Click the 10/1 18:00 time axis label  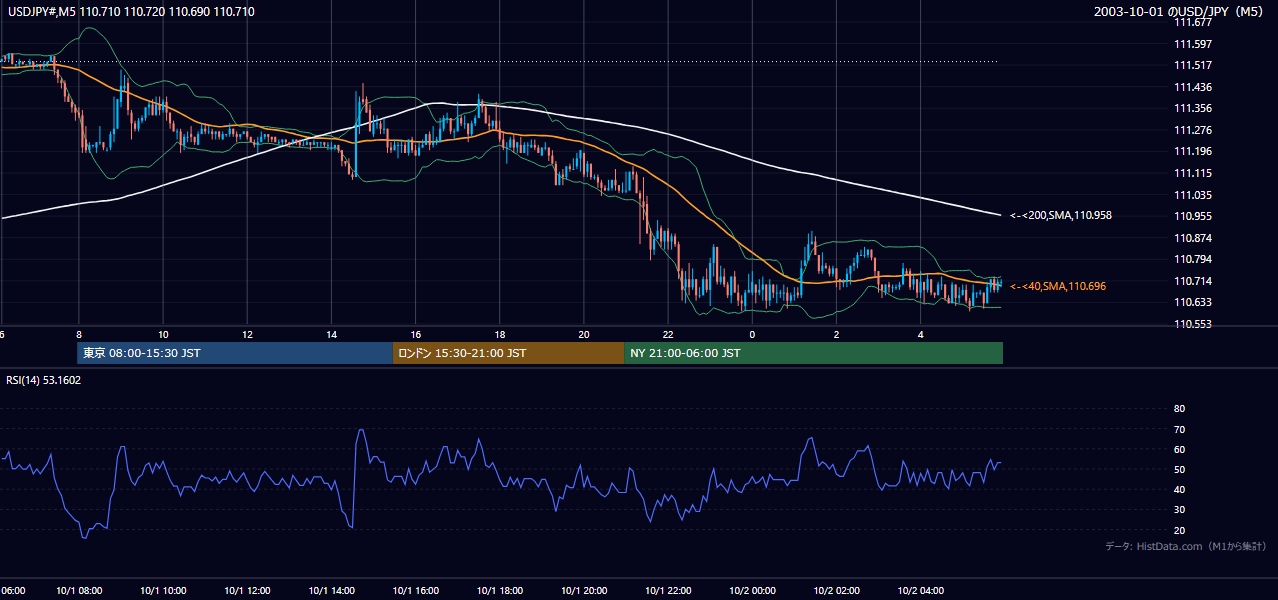click(x=499, y=590)
